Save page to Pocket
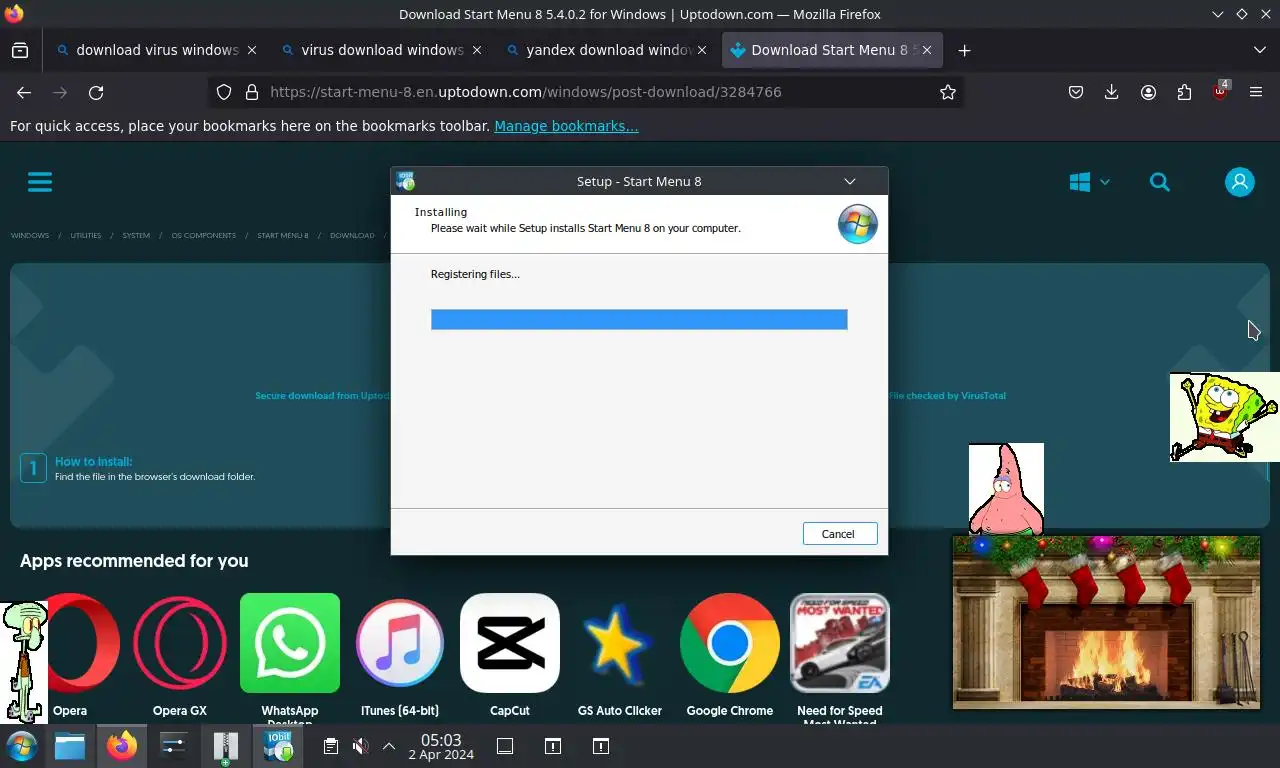The image size is (1280, 768). pyautogui.click(x=1076, y=92)
